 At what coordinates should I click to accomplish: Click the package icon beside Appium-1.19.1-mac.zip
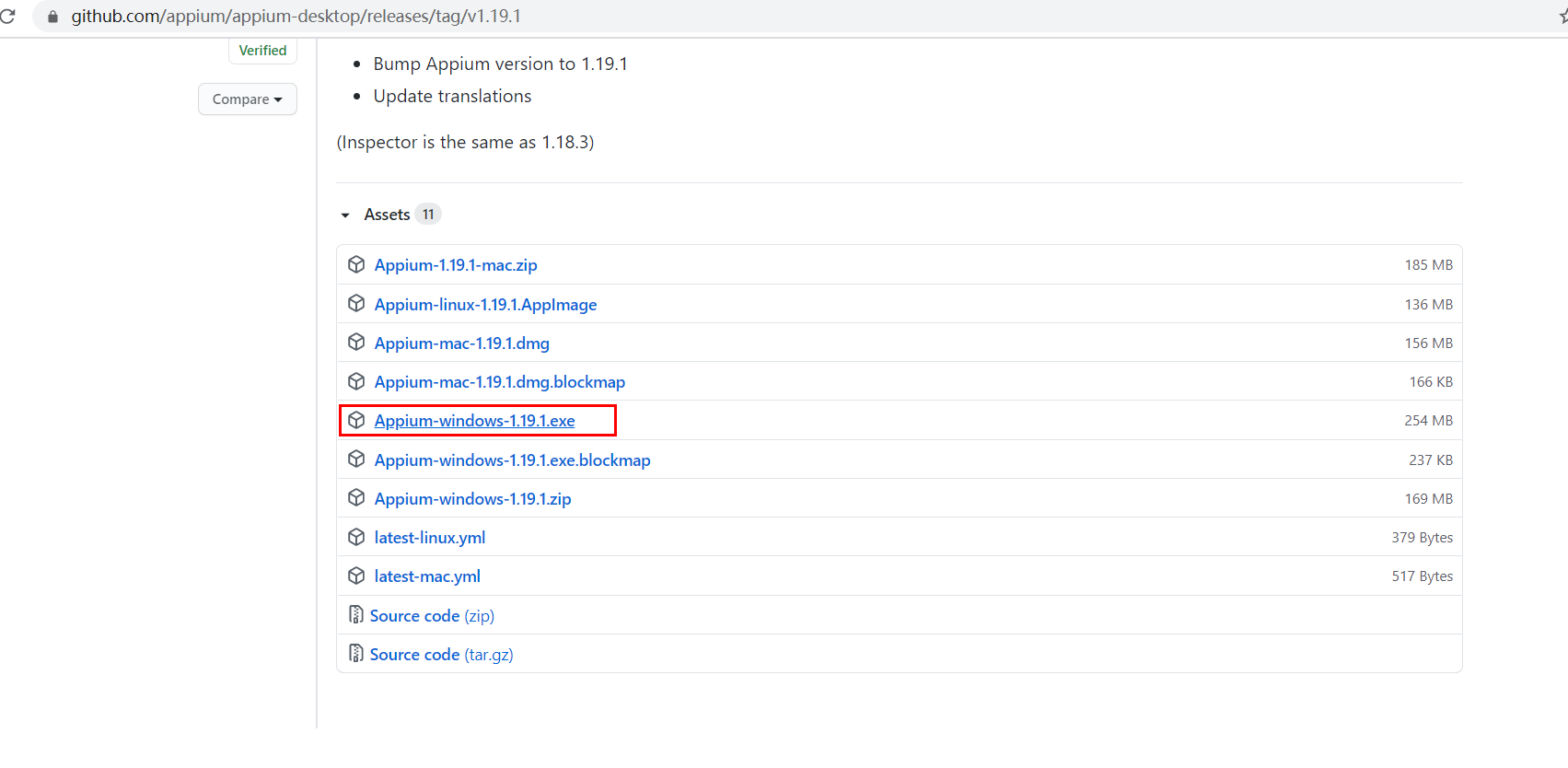356,264
